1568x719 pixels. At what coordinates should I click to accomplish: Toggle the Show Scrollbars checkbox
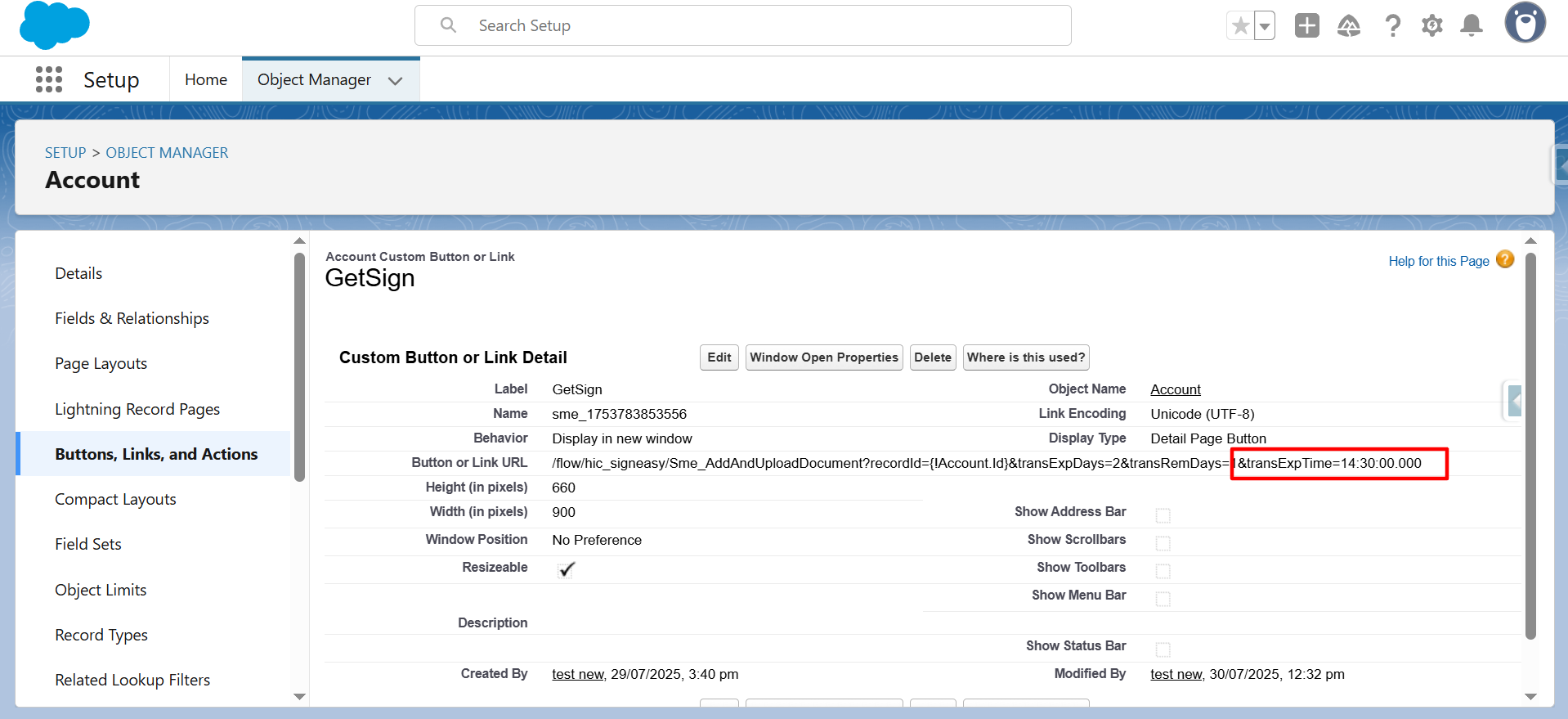[x=1163, y=543]
